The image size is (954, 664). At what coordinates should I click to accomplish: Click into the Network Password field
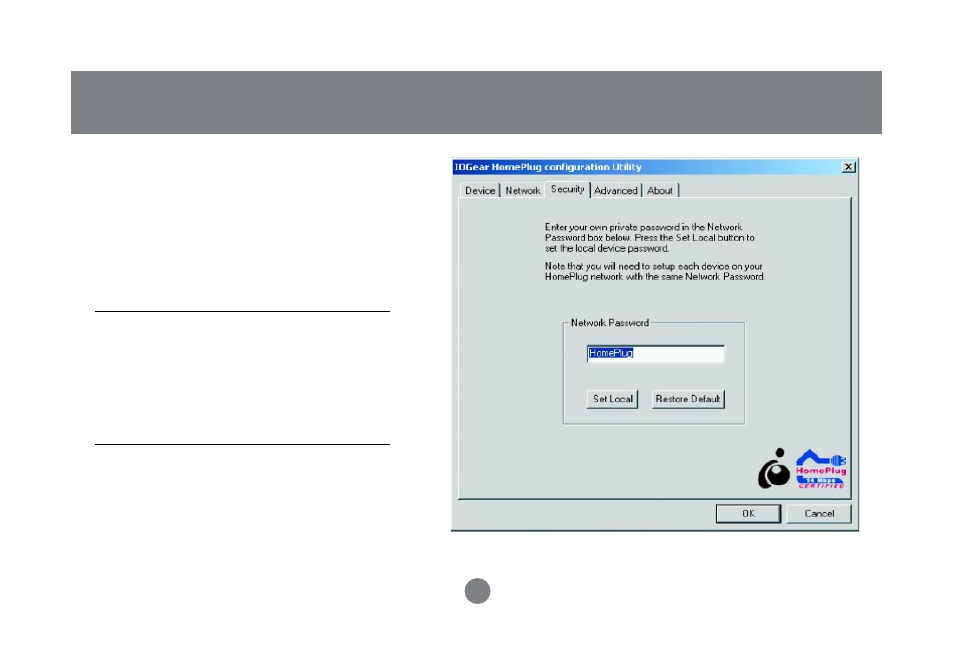(655, 354)
